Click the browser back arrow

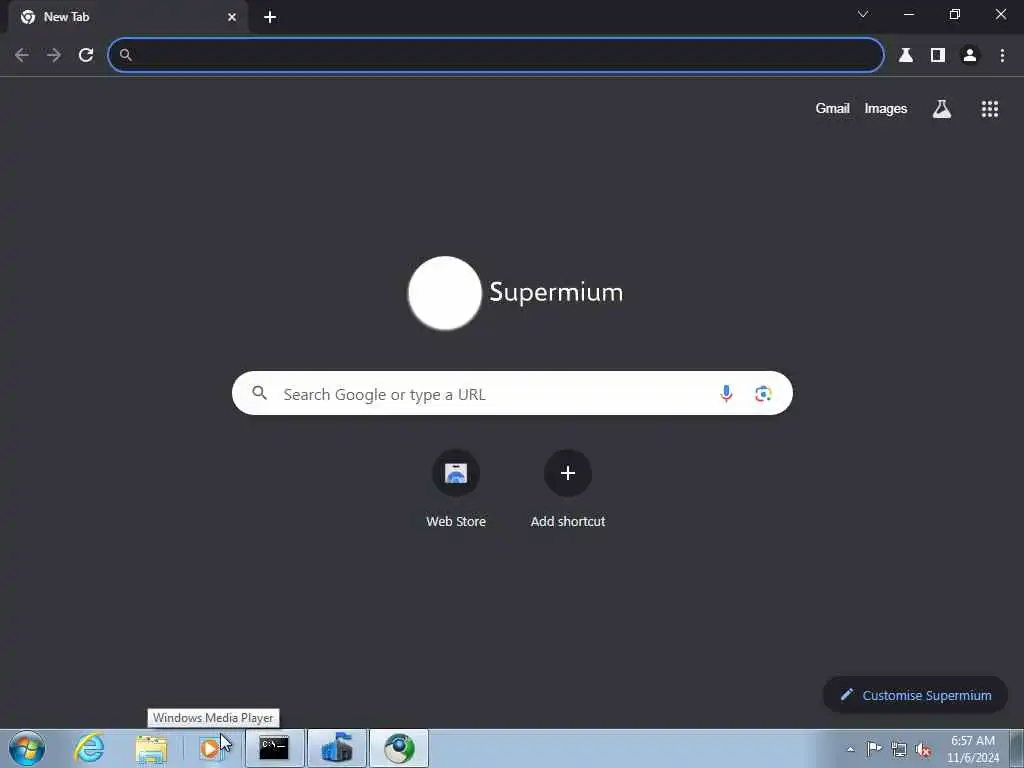coord(22,55)
